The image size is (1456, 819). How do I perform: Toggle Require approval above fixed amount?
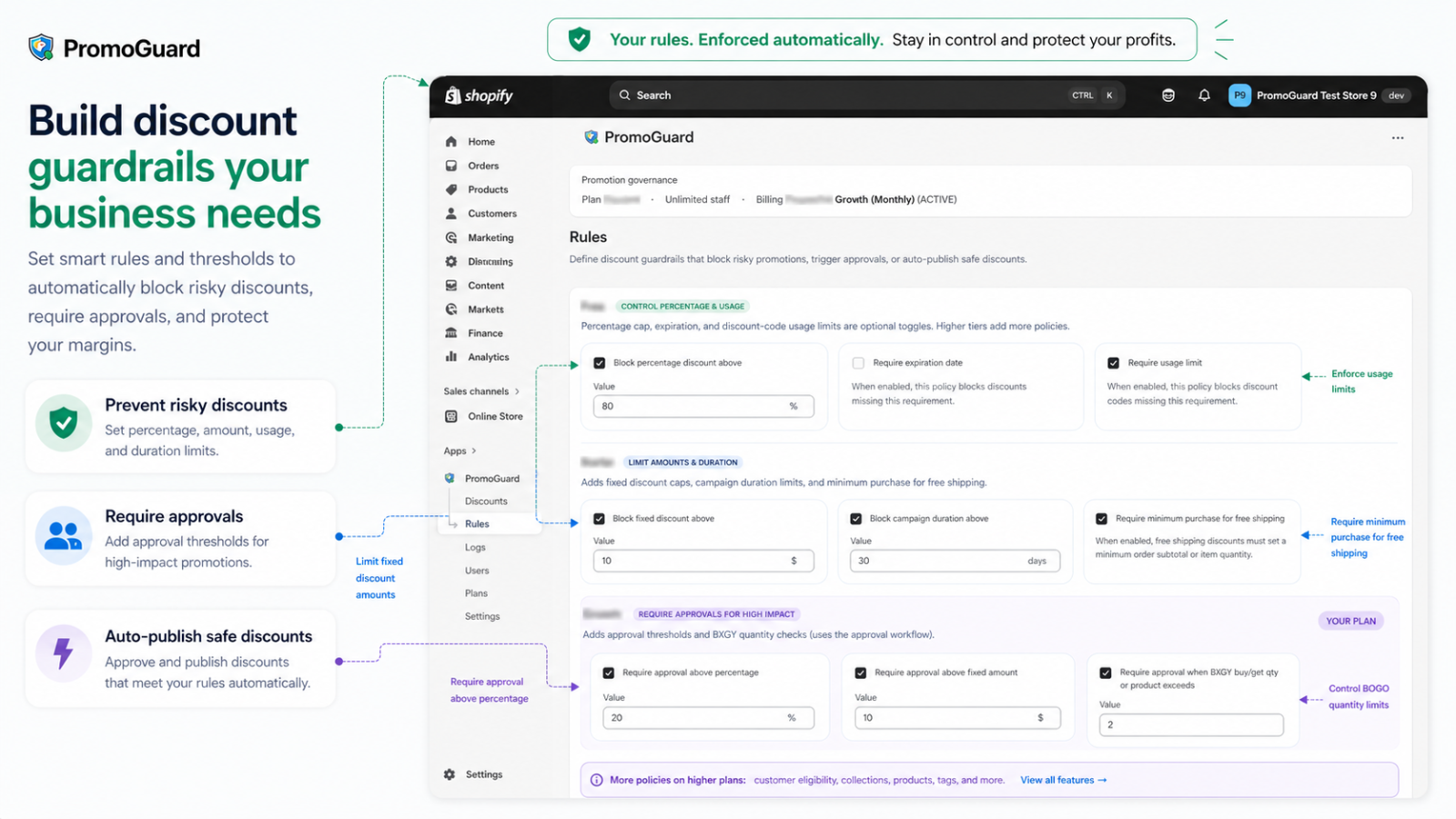(861, 673)
